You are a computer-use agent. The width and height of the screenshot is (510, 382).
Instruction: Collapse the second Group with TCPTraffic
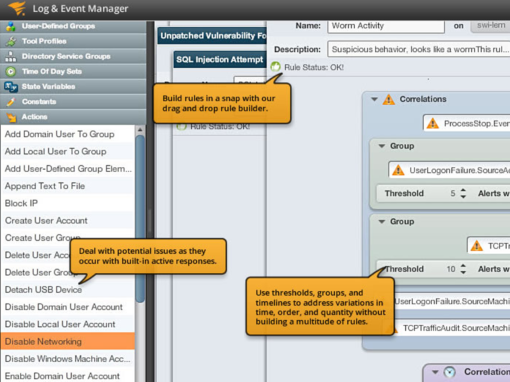pyautogui.click(x=382, y=222)
